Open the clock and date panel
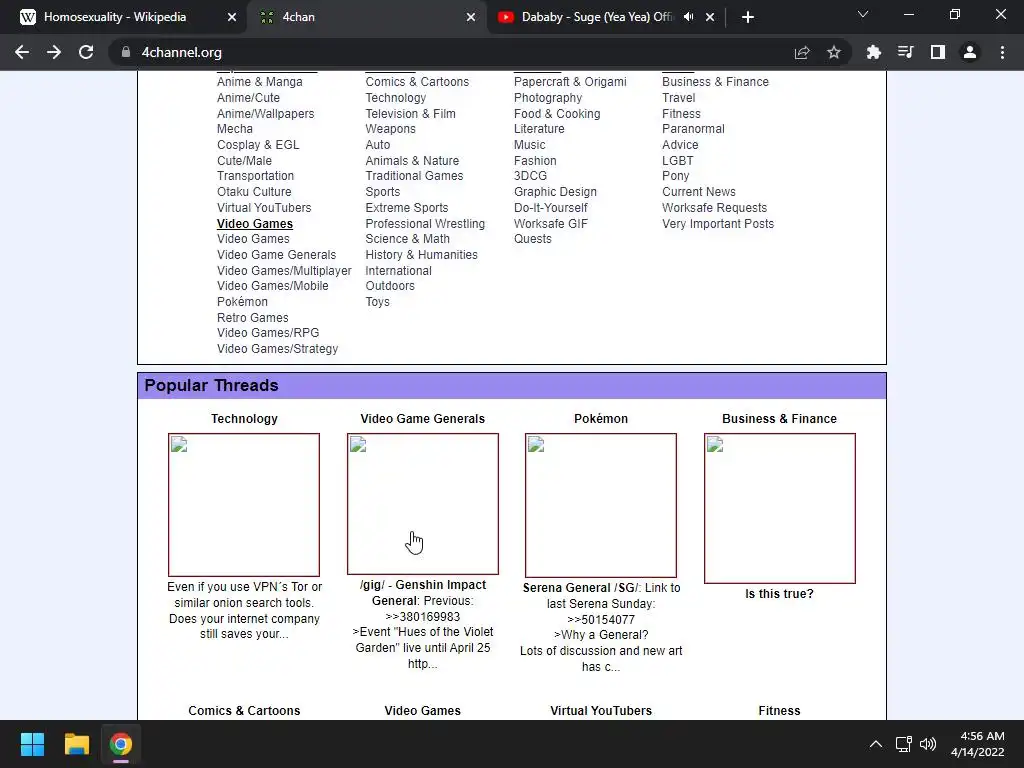Screen dimensions: 1024x768 [977, 744]
